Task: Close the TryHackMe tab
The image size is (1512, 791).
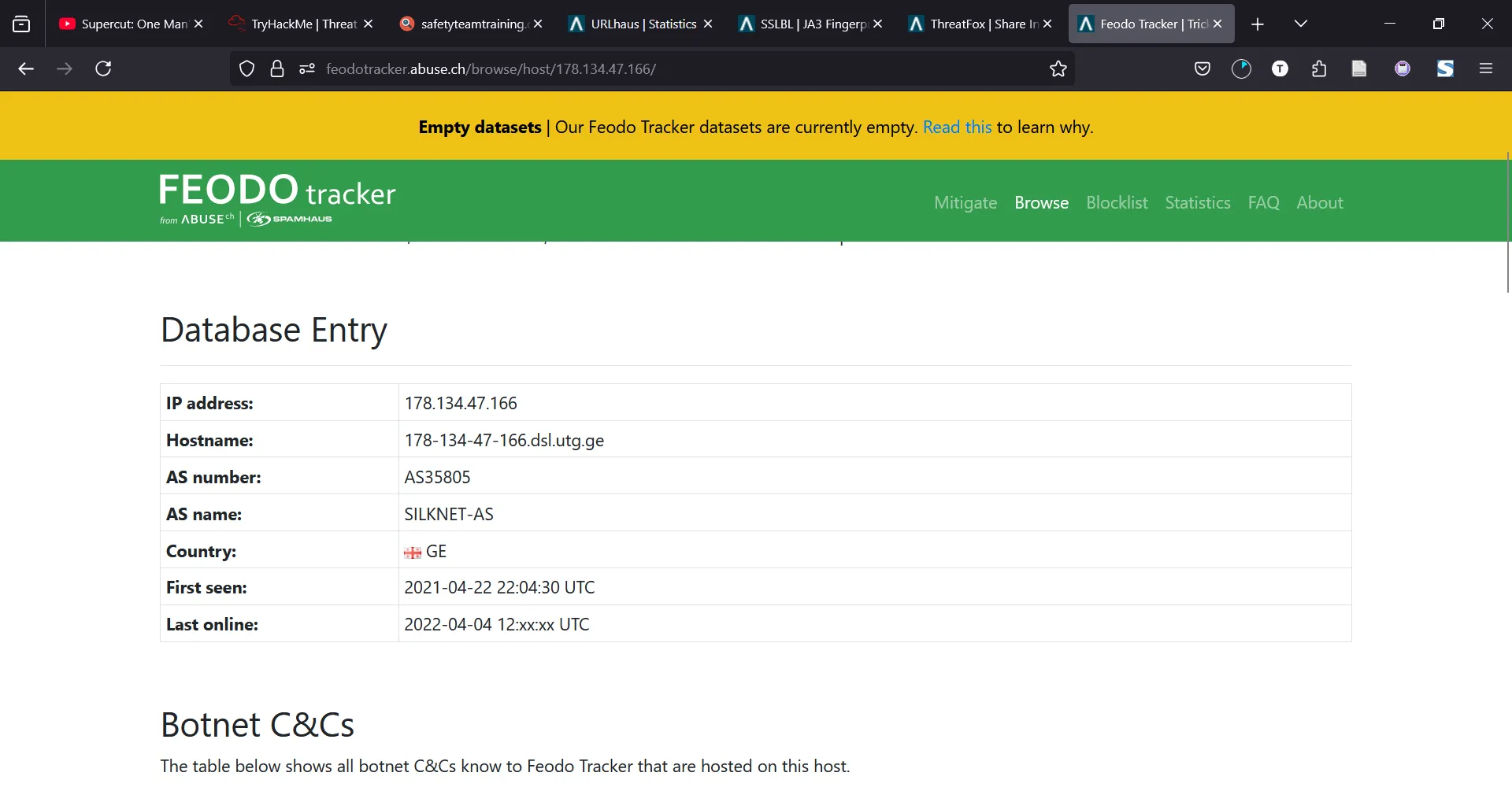Action: pos(368,24)
